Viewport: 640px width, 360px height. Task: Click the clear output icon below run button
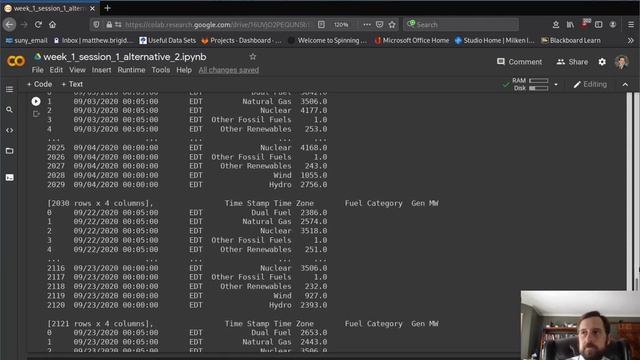pos(36,114)
